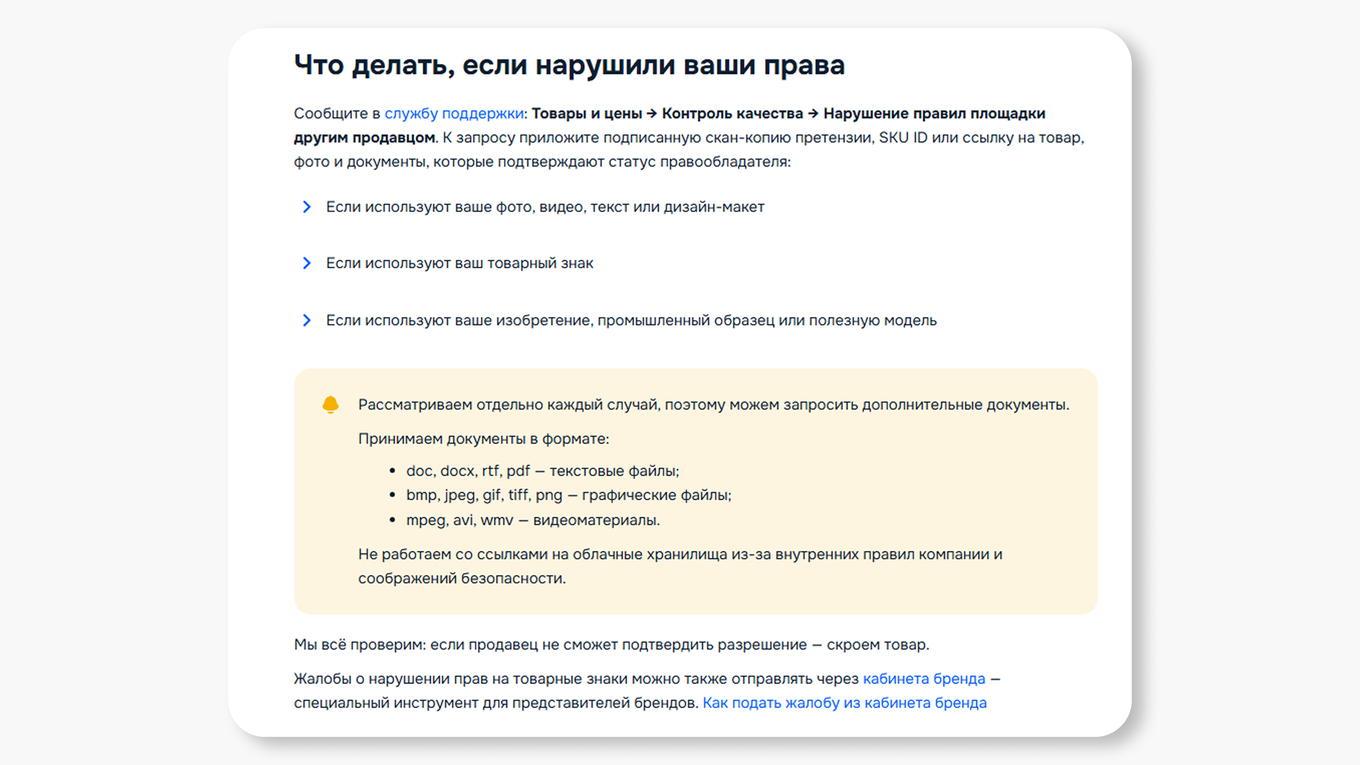Click the blue chevron beside the photo row
Image resolution: width=1360 pixels, height=765 pixels.
[306, 206]
